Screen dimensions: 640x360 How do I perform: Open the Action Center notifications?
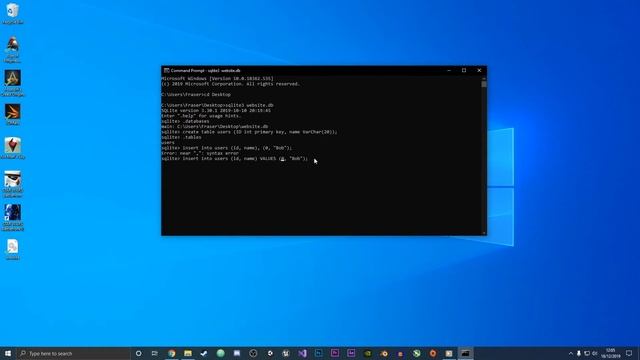click(x=629, y=353)
